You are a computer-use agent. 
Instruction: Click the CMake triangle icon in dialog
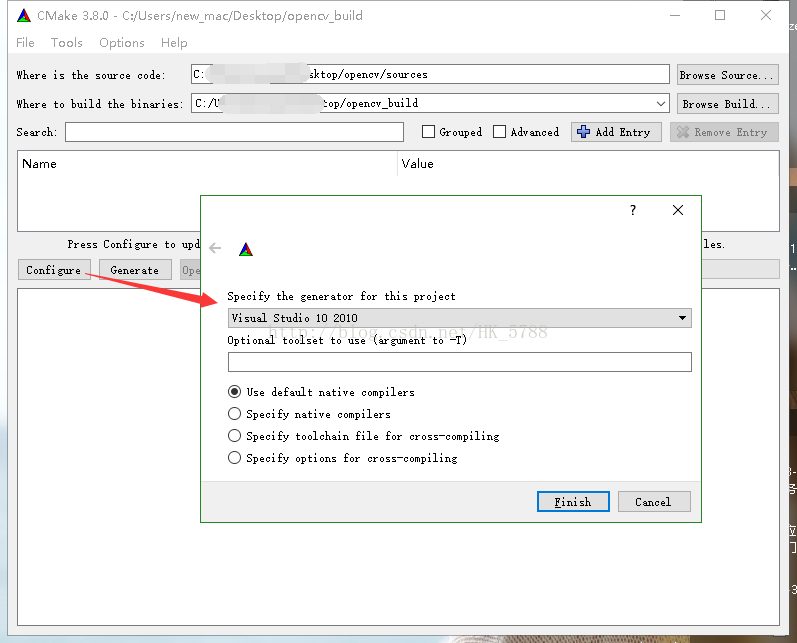tap(246, 249)
